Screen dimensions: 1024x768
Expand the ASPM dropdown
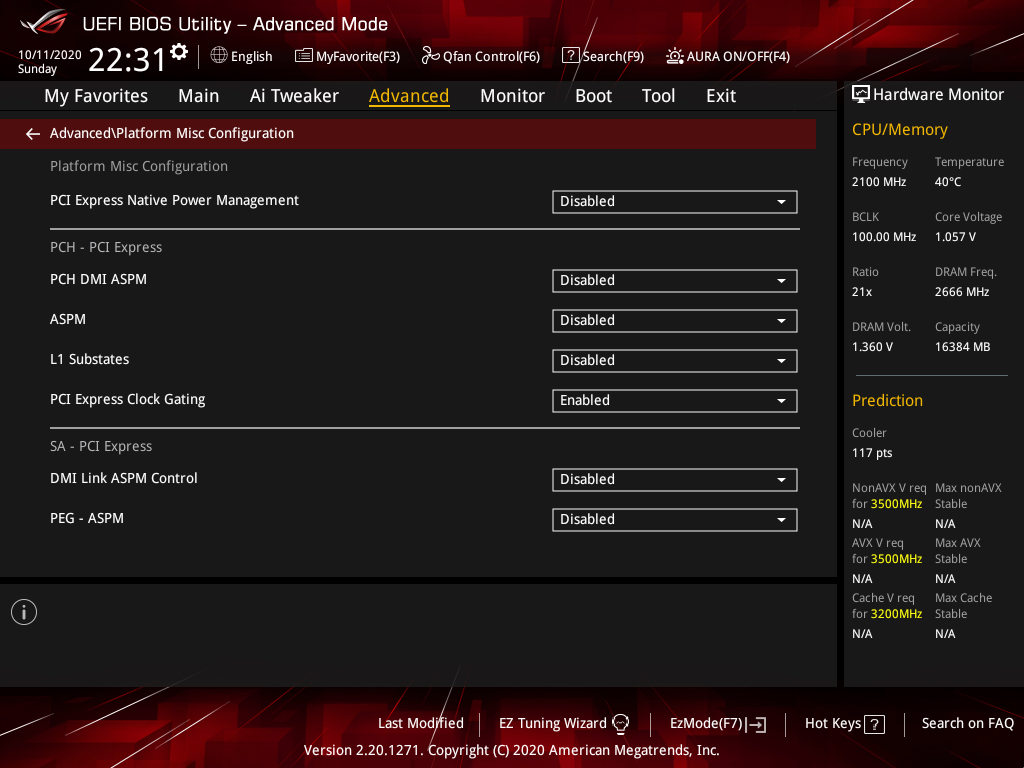(675, 321)
